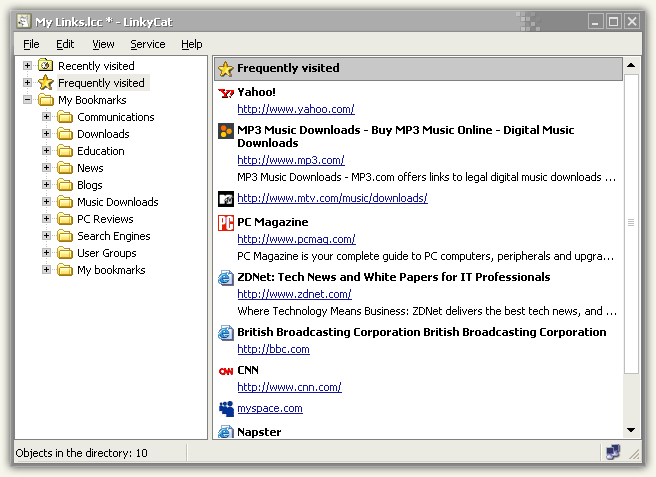656x477 pixels.
Task: Expand the User Groups folder
Action: pos(46,253)
